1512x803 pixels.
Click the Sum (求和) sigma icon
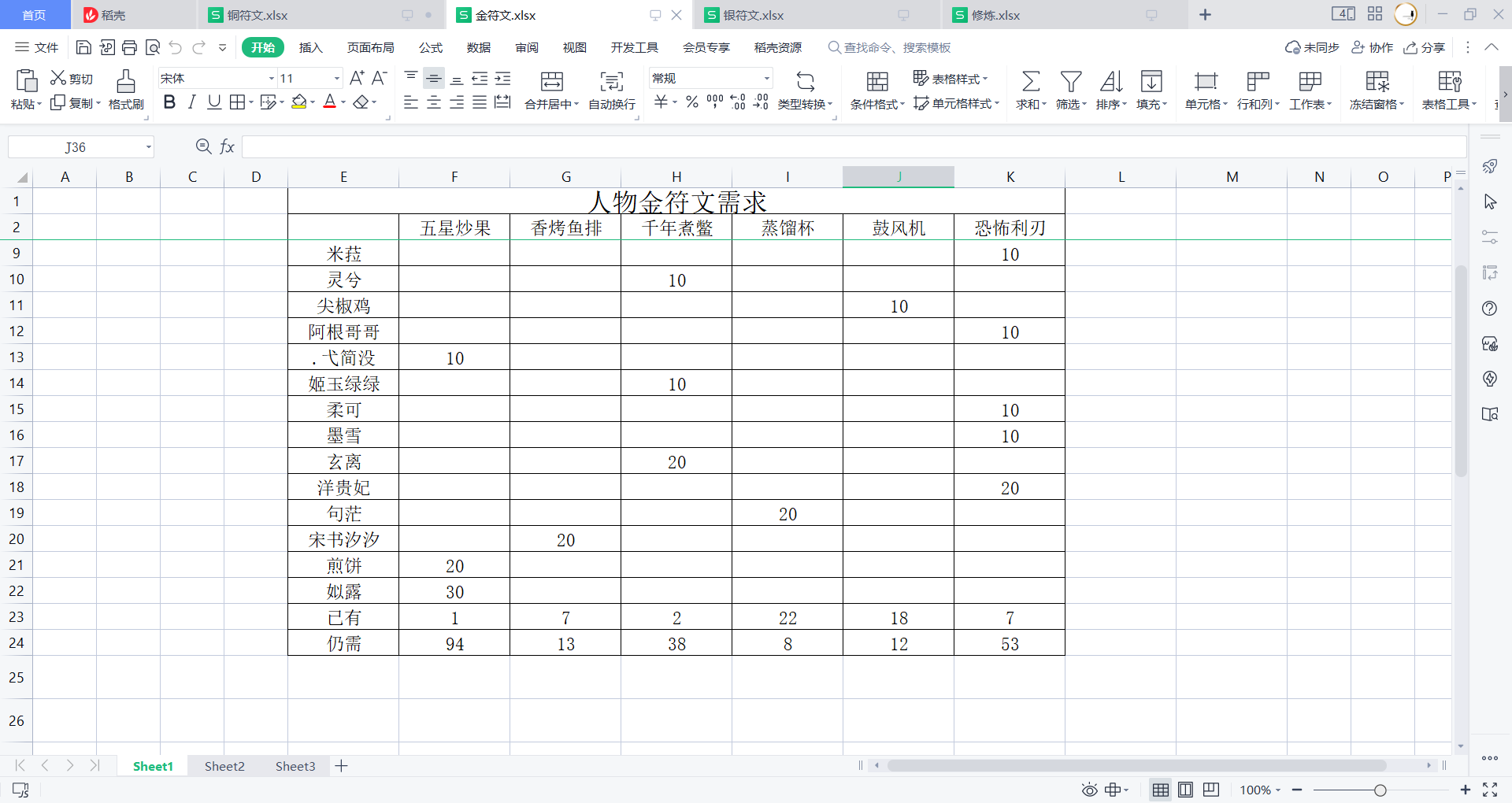1031,81
